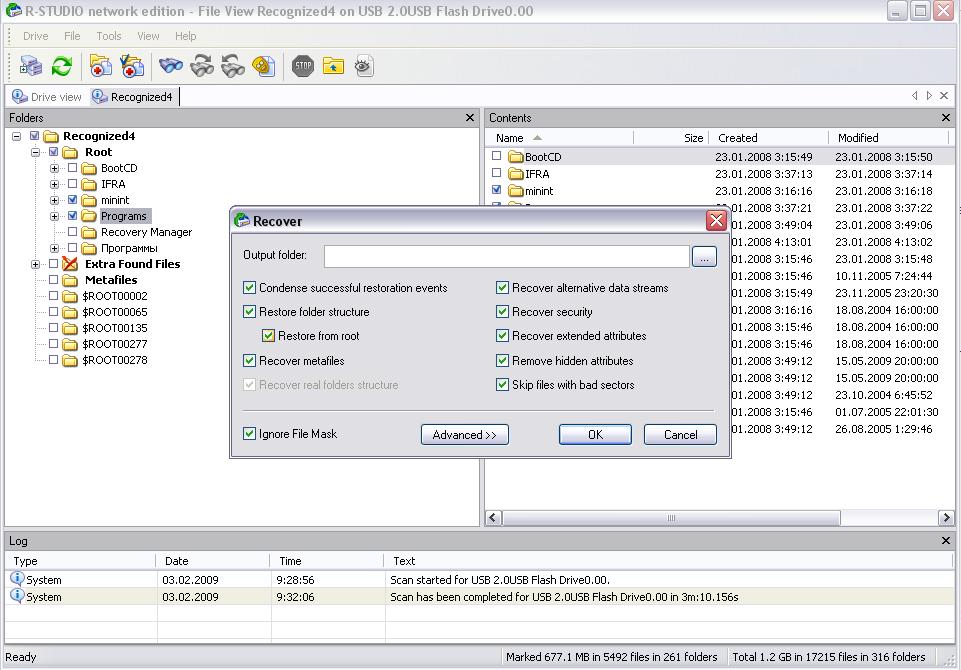
Task: Open the Help menu
Action: pyautogui.click(x=186, y=36)
